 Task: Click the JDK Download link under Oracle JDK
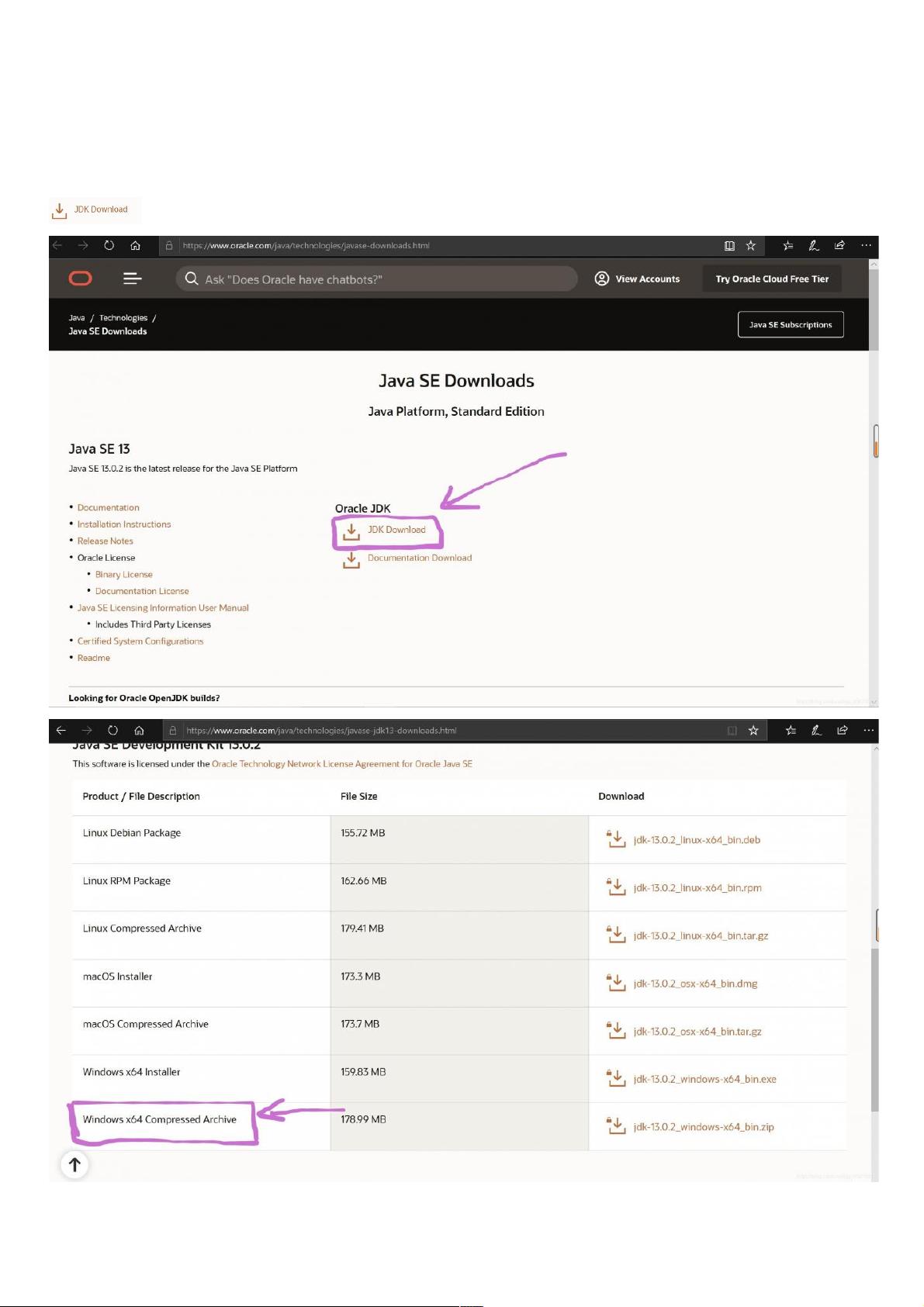(x=396, y=530)
